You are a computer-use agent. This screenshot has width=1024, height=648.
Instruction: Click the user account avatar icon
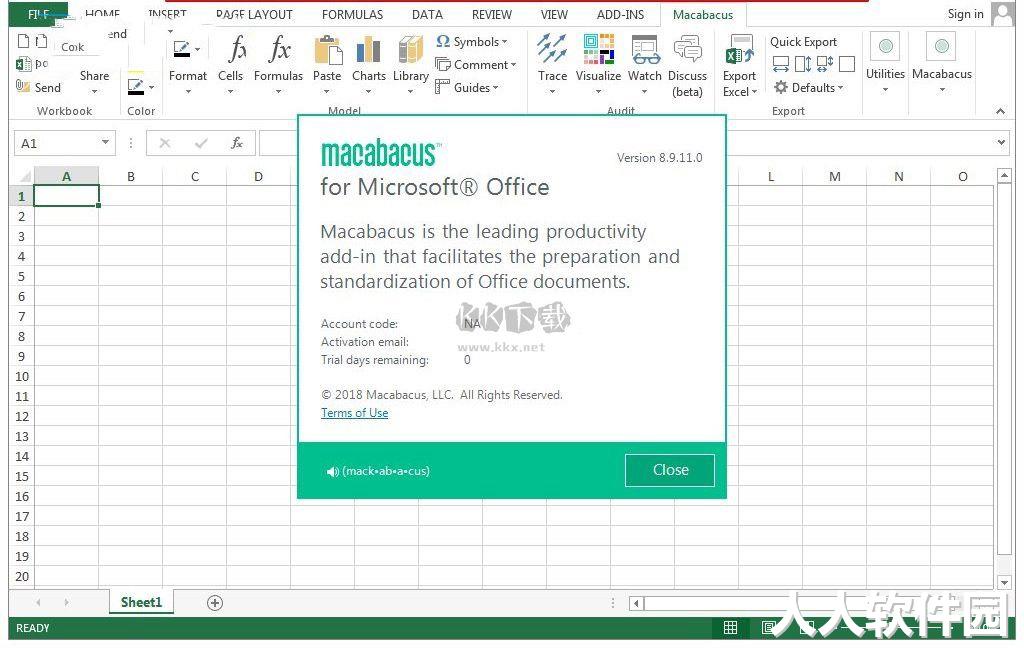pos(1003,14)
